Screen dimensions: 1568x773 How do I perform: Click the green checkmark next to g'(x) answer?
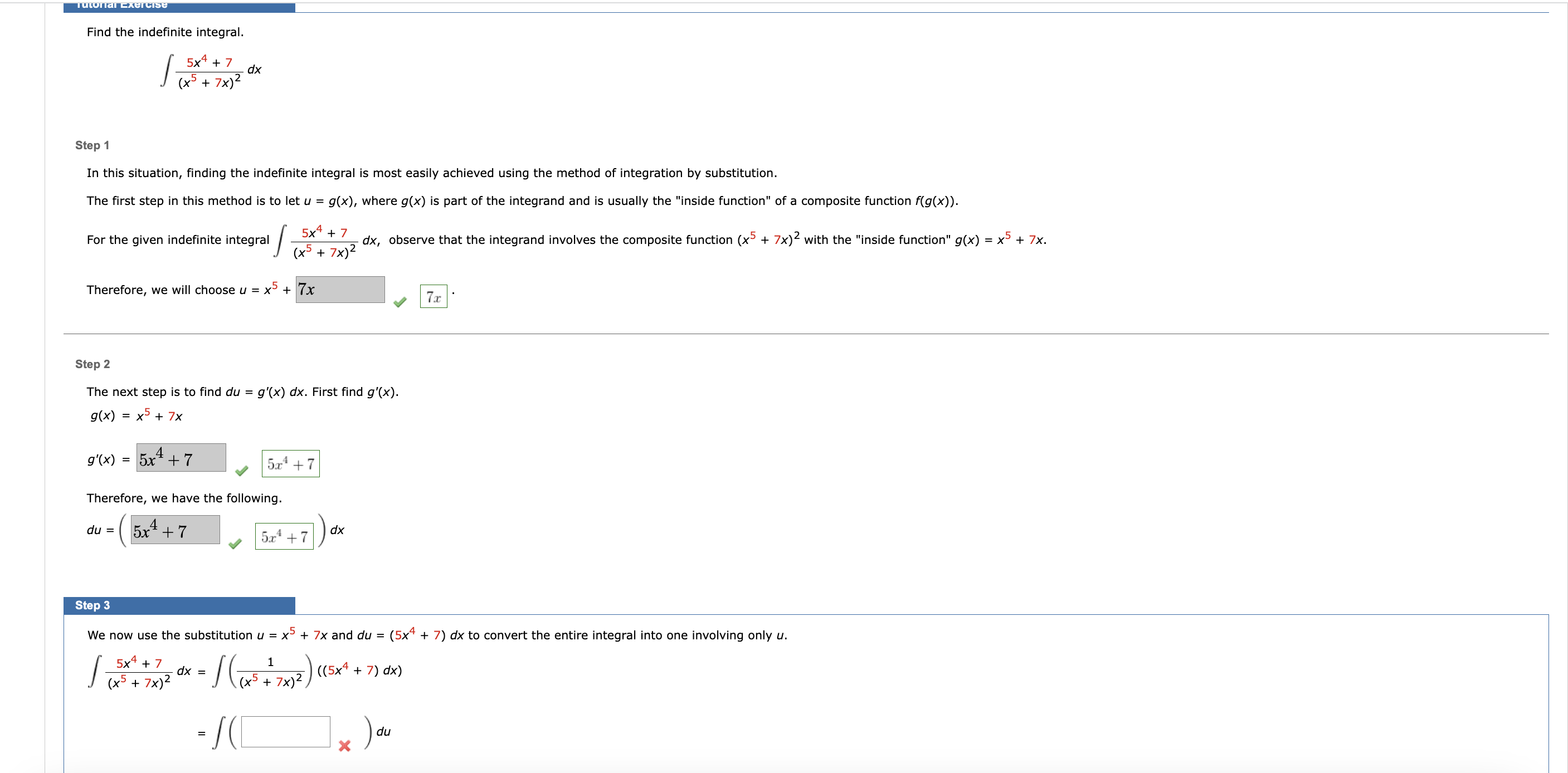[x=242, y=471]
